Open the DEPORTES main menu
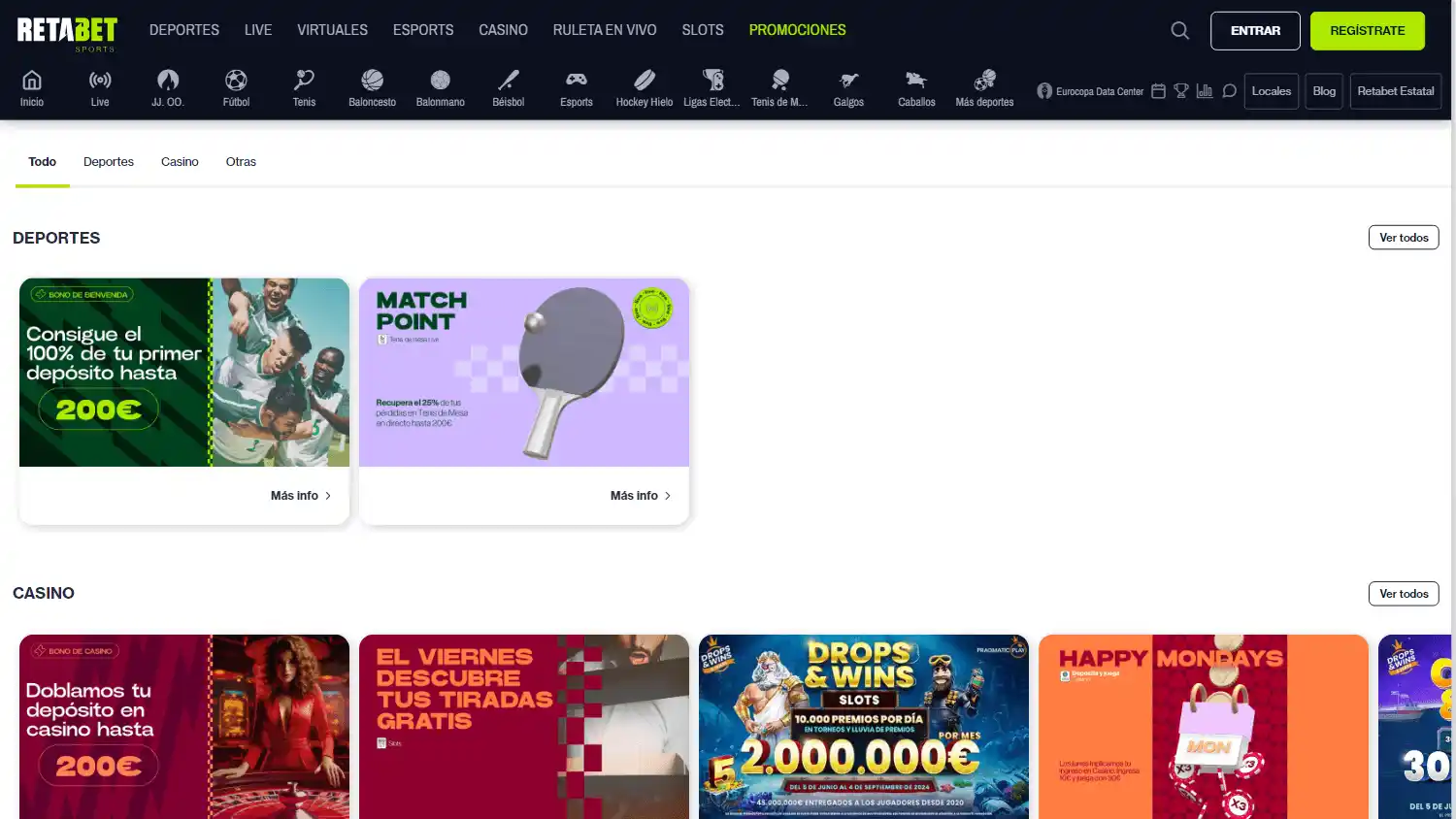The image size is (1456, 819). (x=184, y=30)
